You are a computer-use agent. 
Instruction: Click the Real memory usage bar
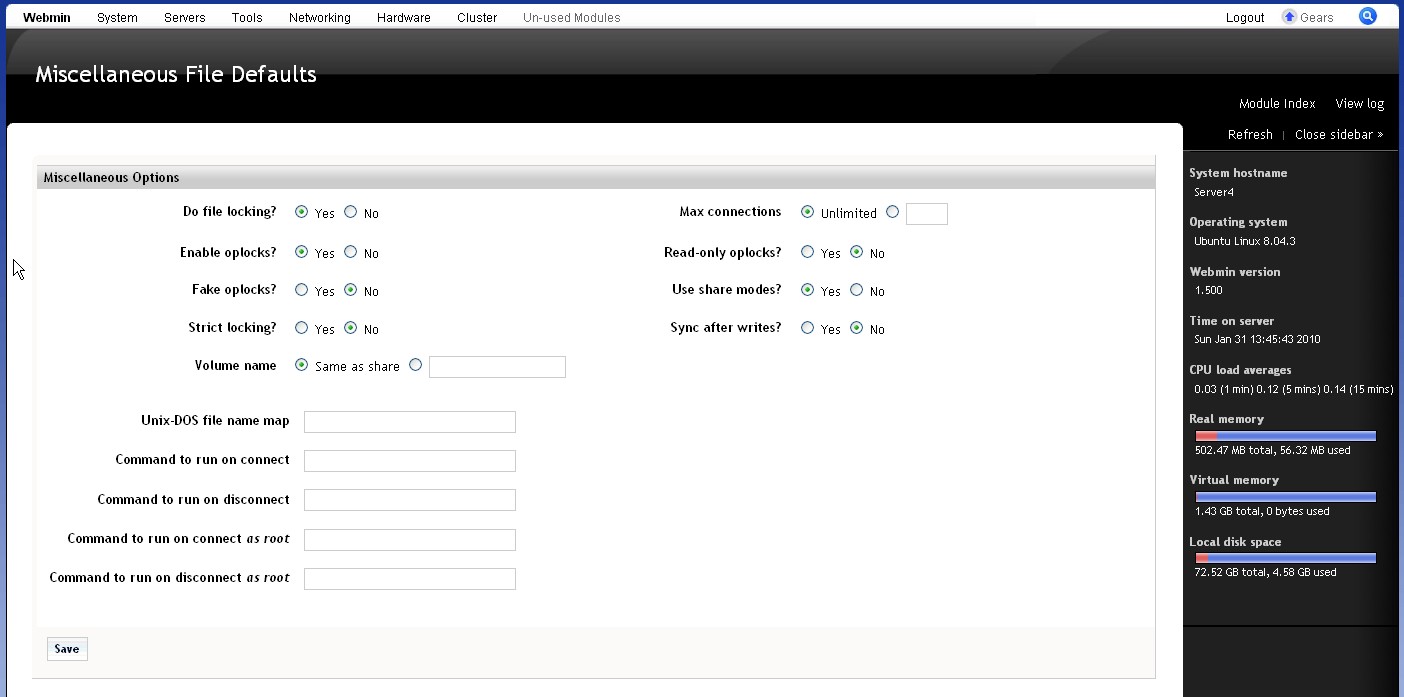pyautogui.click(x=1285, y=436)
